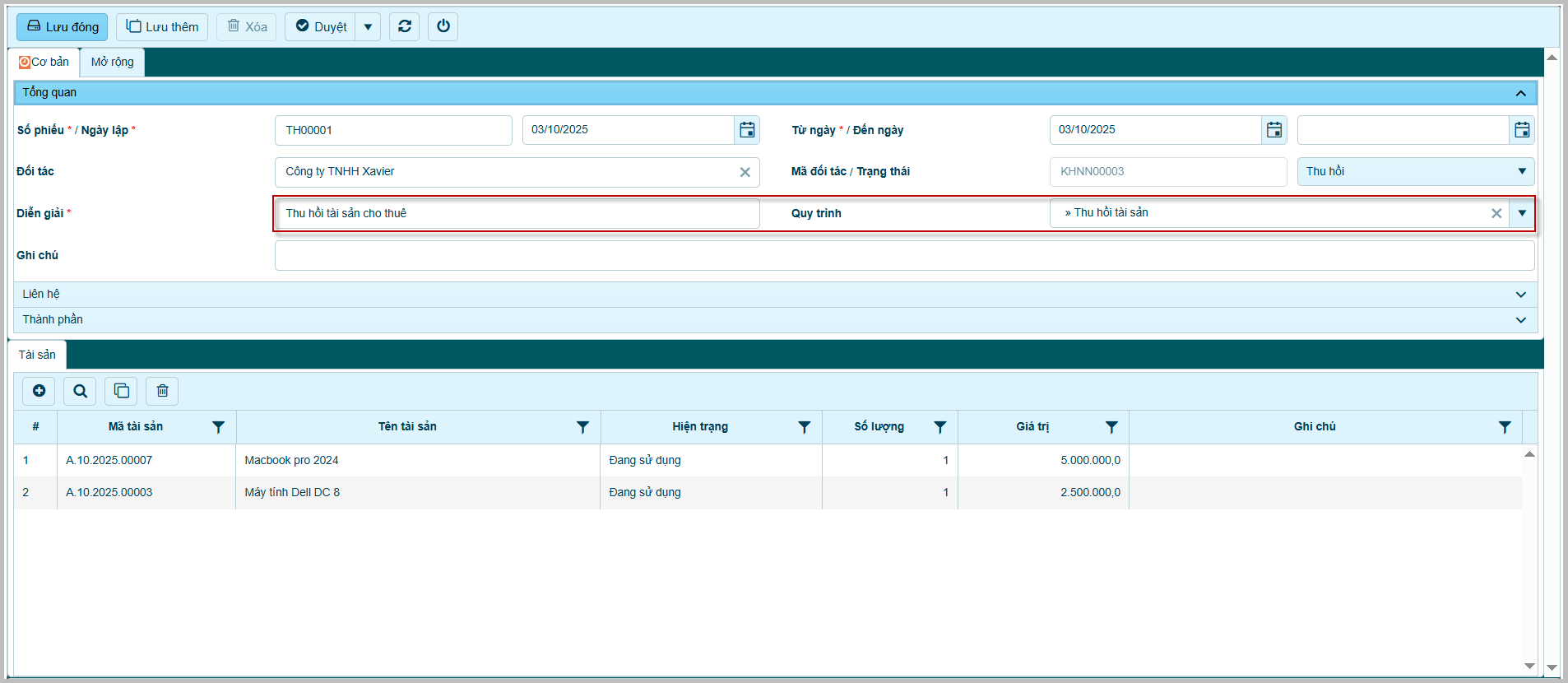Viewport: 1568px width, 683px height.
Task: Select the Tài sản tab
Action: 37,355
